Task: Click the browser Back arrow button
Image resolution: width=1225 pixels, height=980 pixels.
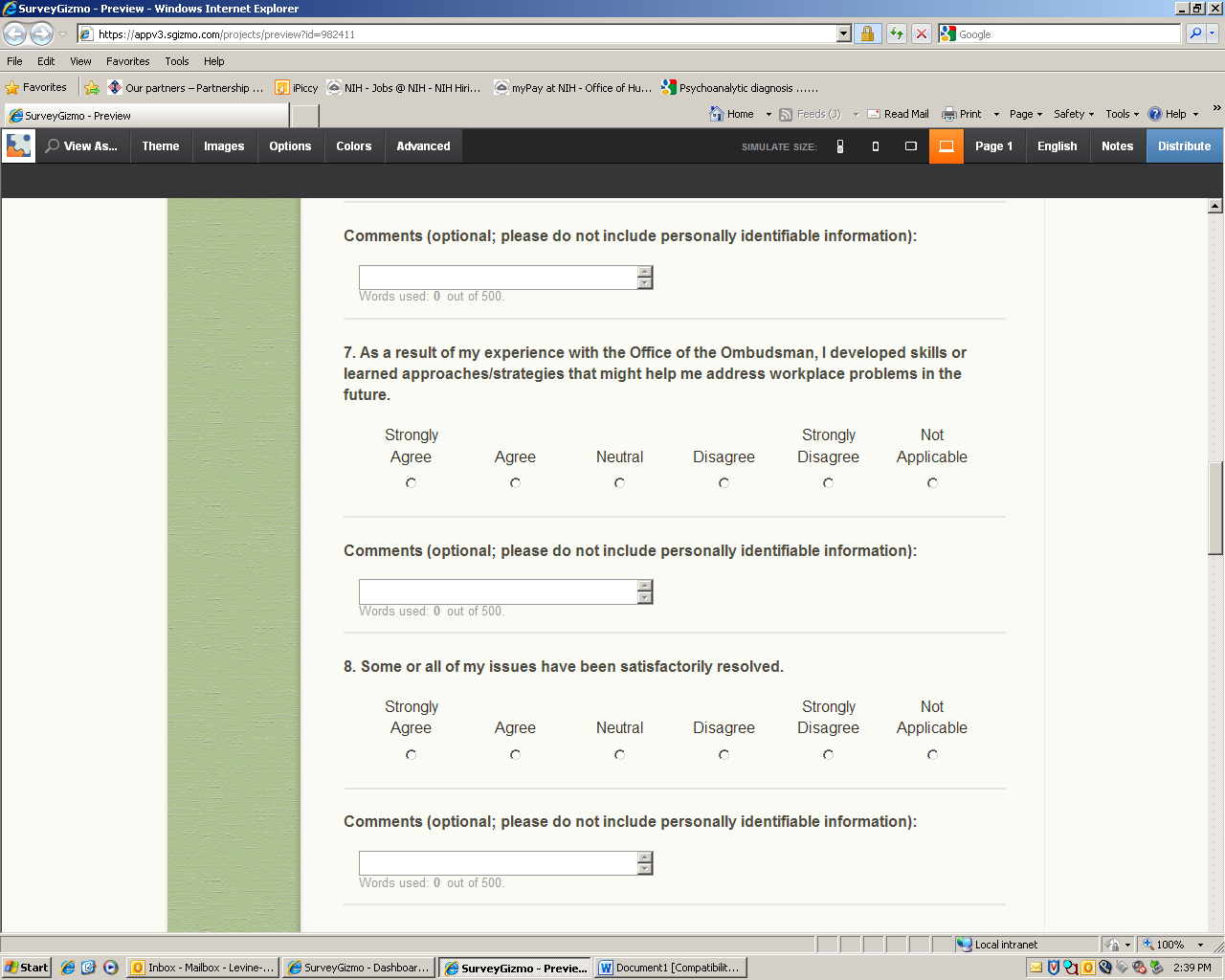Action: [14, 33]
